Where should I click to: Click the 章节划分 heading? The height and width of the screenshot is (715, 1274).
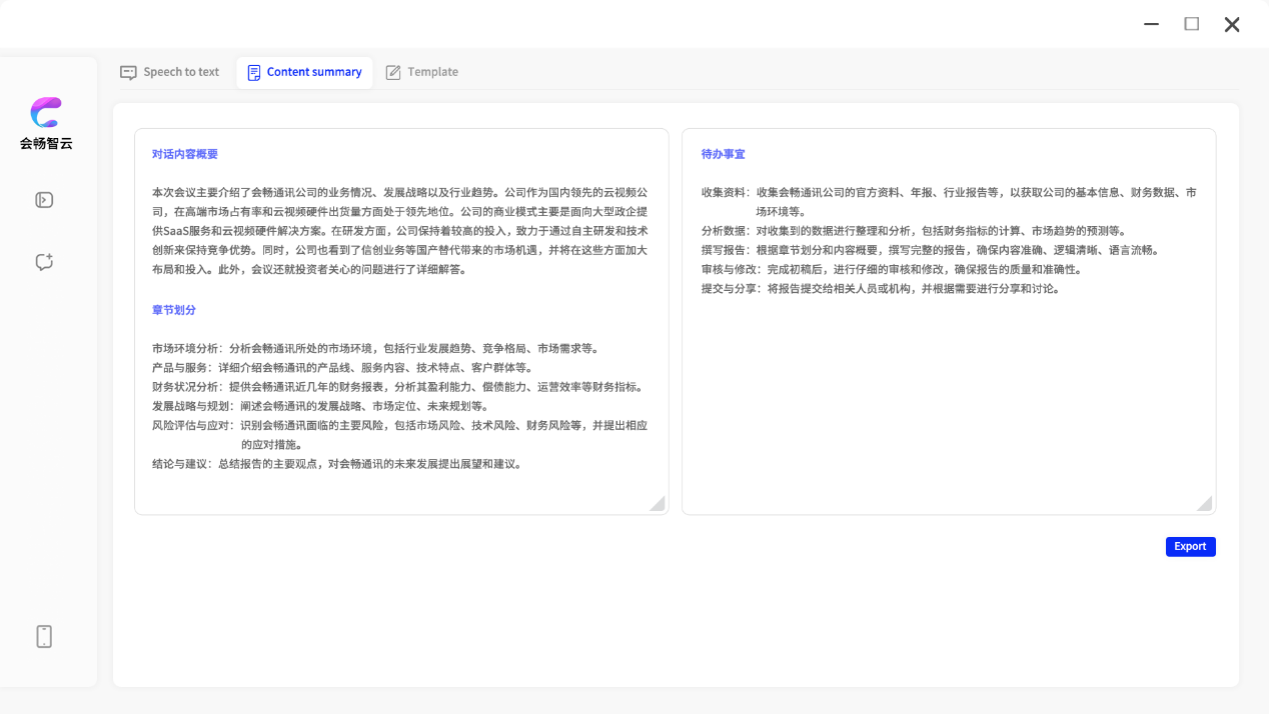click(x=174, y=310)
